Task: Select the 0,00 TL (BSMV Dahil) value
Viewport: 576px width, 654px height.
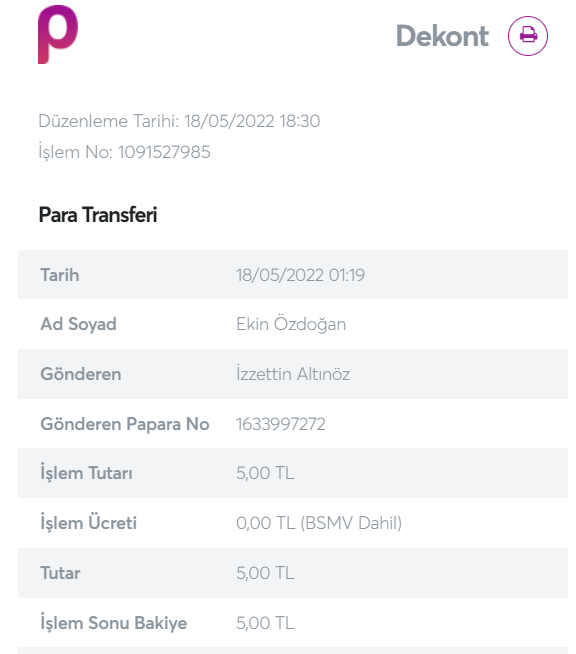Action: pos(319,523)
